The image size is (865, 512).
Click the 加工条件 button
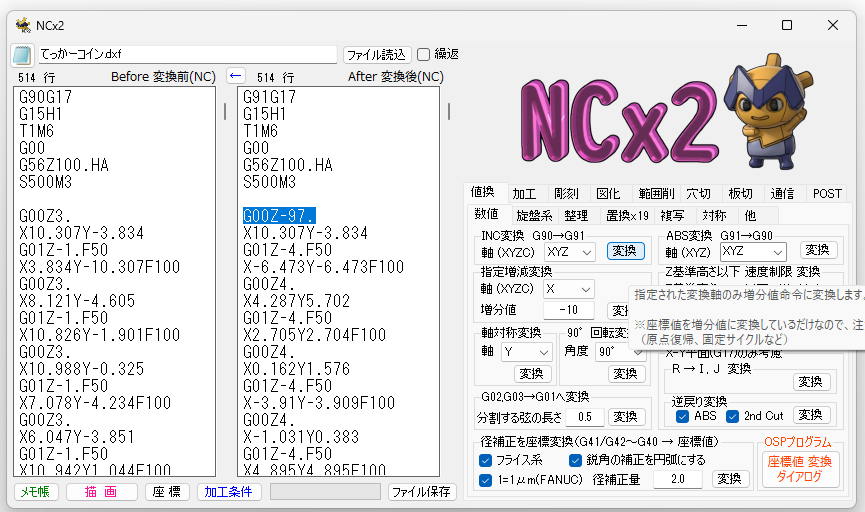coord(229,492)
